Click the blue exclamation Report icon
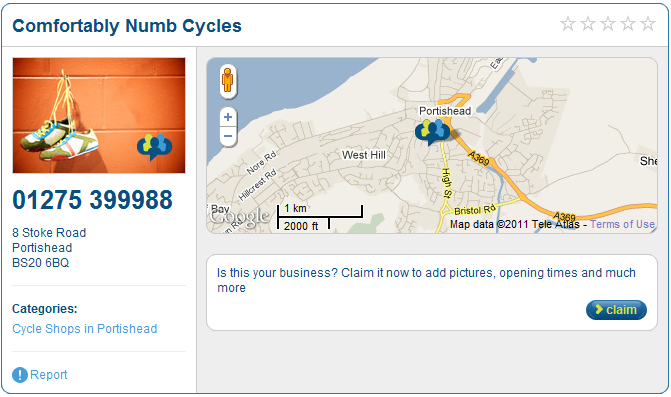Viewport: 671px width, 397px height. coord(20,375)
